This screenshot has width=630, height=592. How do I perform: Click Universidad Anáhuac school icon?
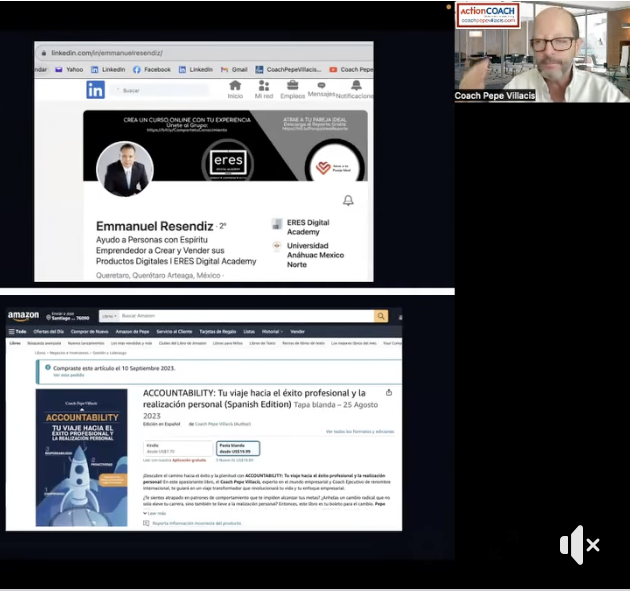click(x=277, y=246)
